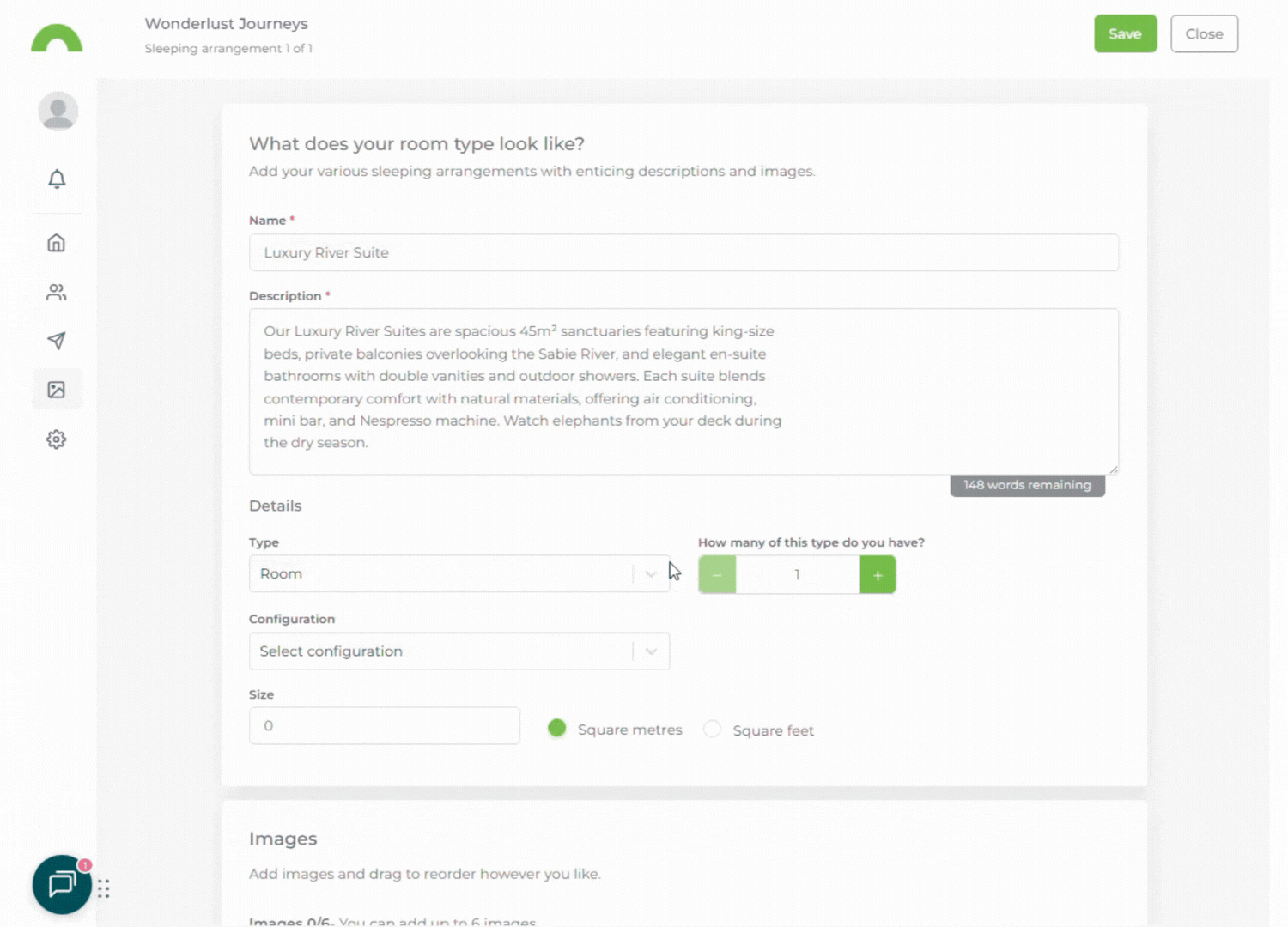
Task: Select the Square metres radio option
Action: pos(557,729)
